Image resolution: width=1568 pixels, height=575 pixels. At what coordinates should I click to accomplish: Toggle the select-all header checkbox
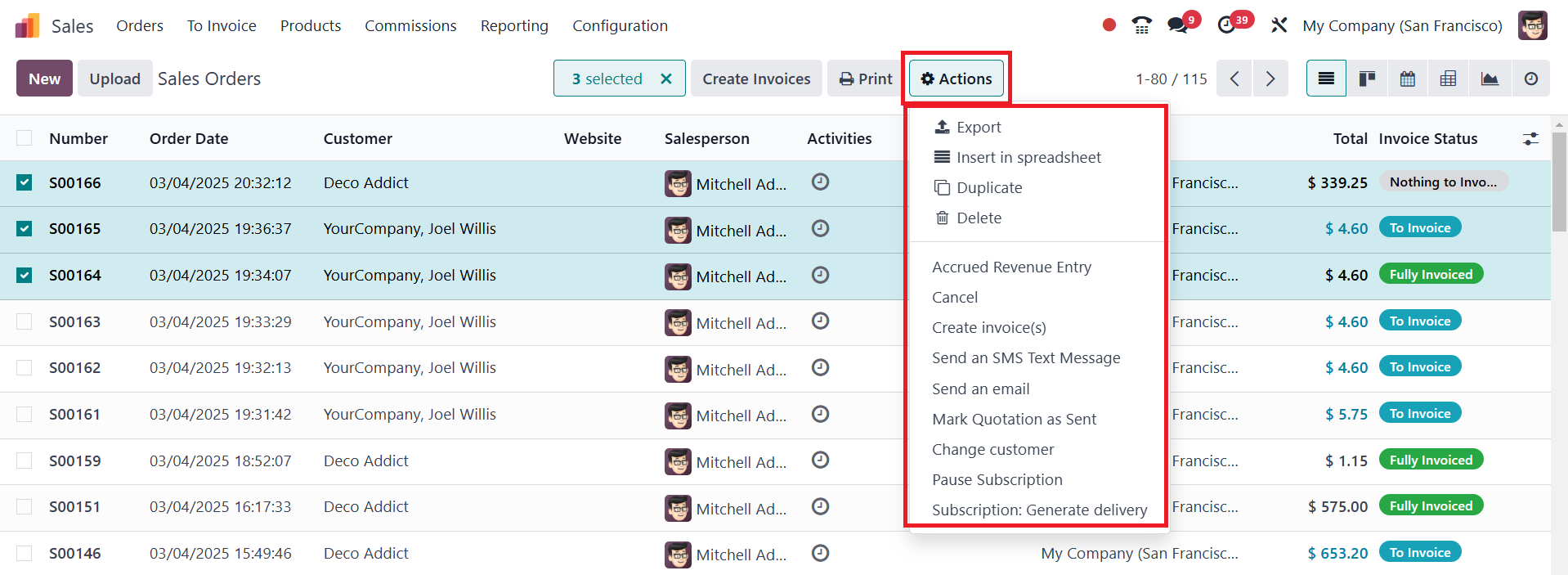(x=25, y=138)
